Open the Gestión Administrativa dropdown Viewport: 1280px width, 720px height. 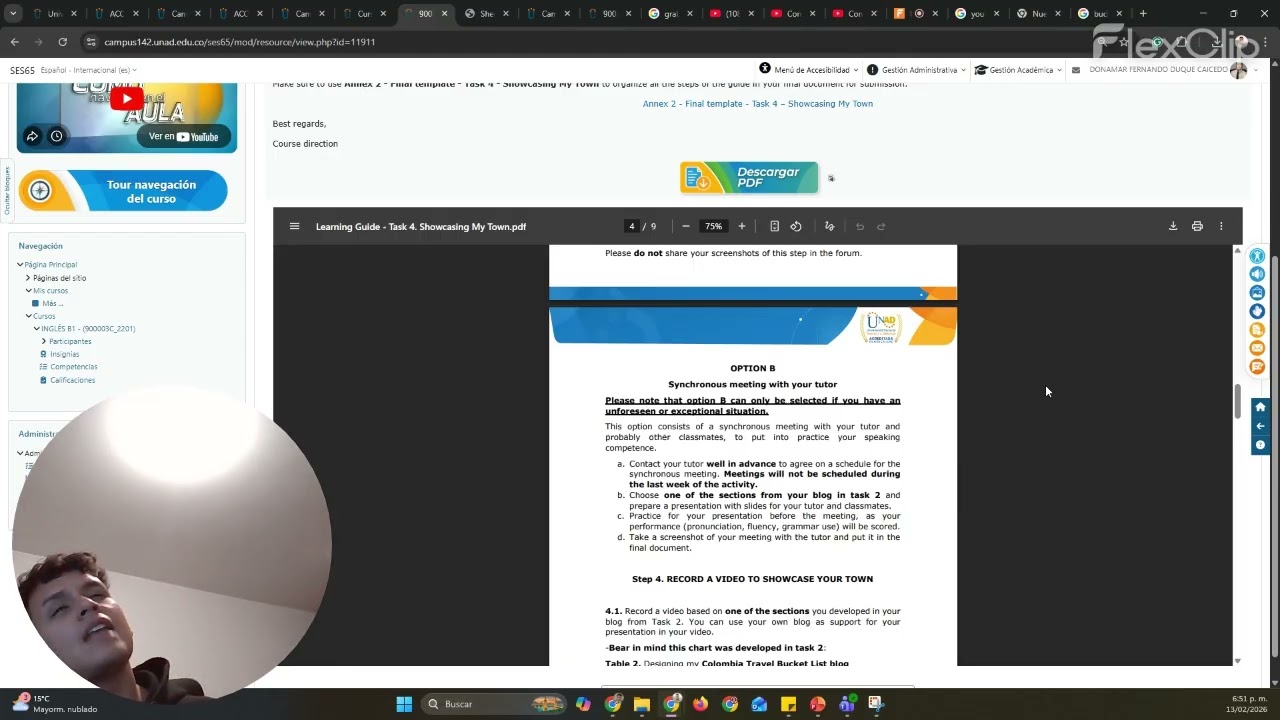pyautogui.click(x=917, y=70)
